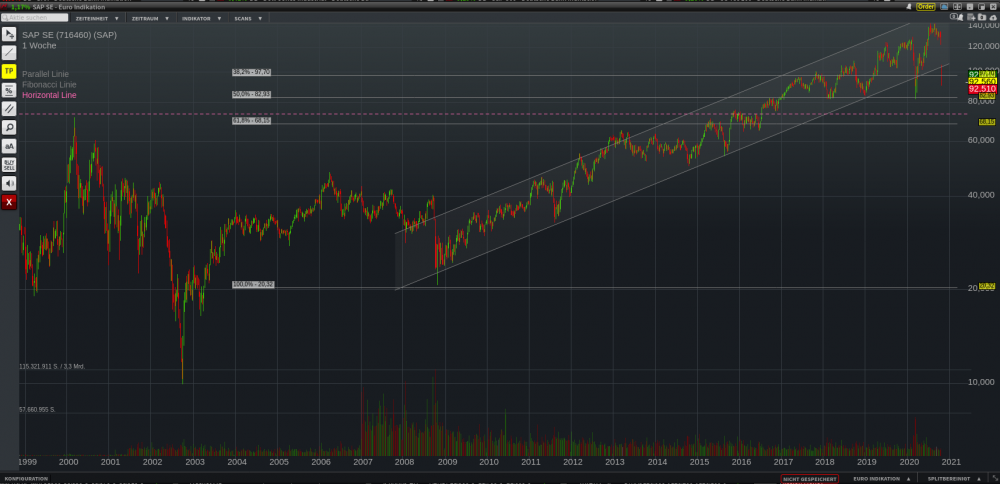
Task: Toggle the speaker sound alert icon
Action: click(x=9, y=183)
